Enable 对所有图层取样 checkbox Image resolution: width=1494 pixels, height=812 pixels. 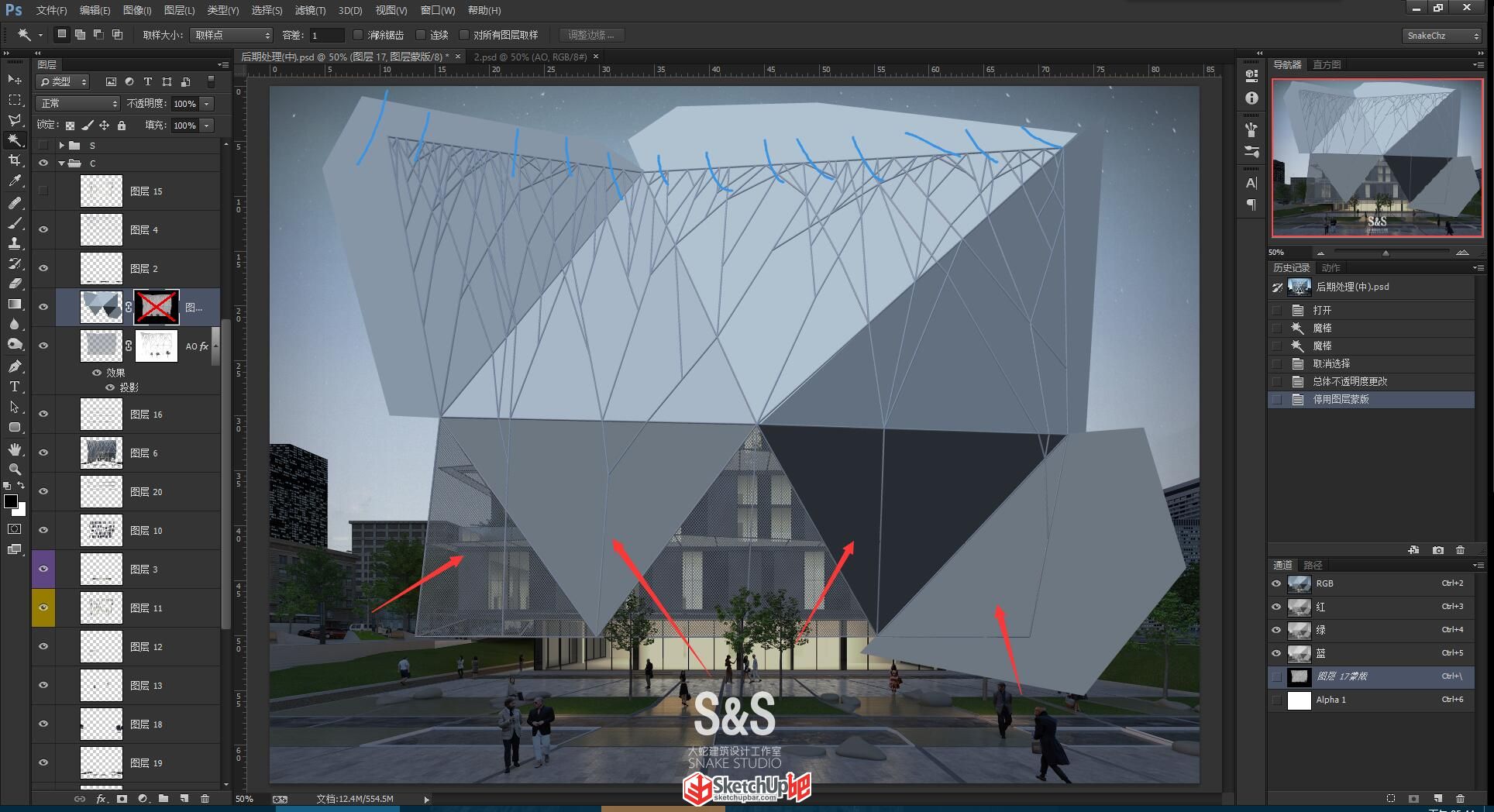pyautogui.click(x=464, y=35)
